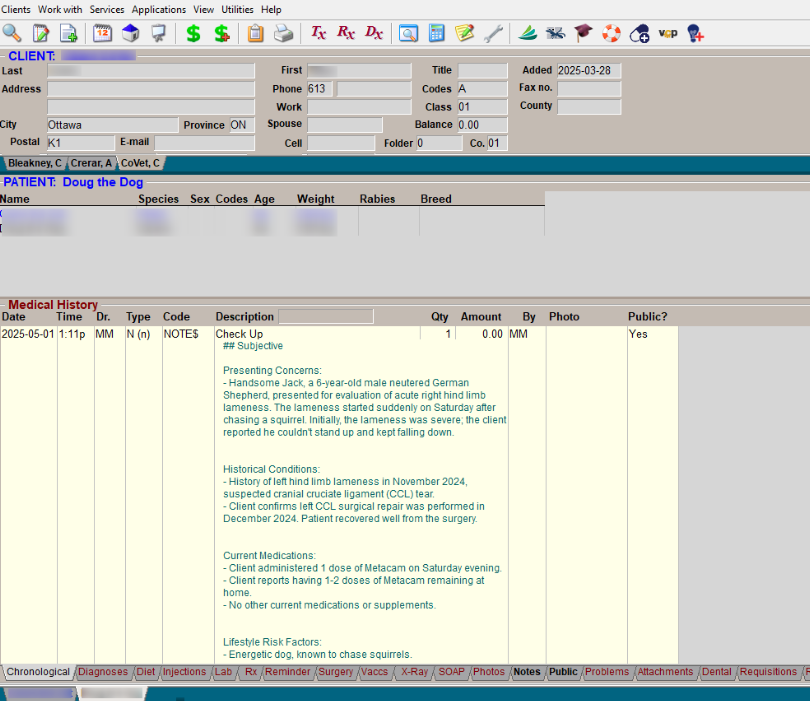
Task: Switch to the Lab tab
Action: click(223, 672)
